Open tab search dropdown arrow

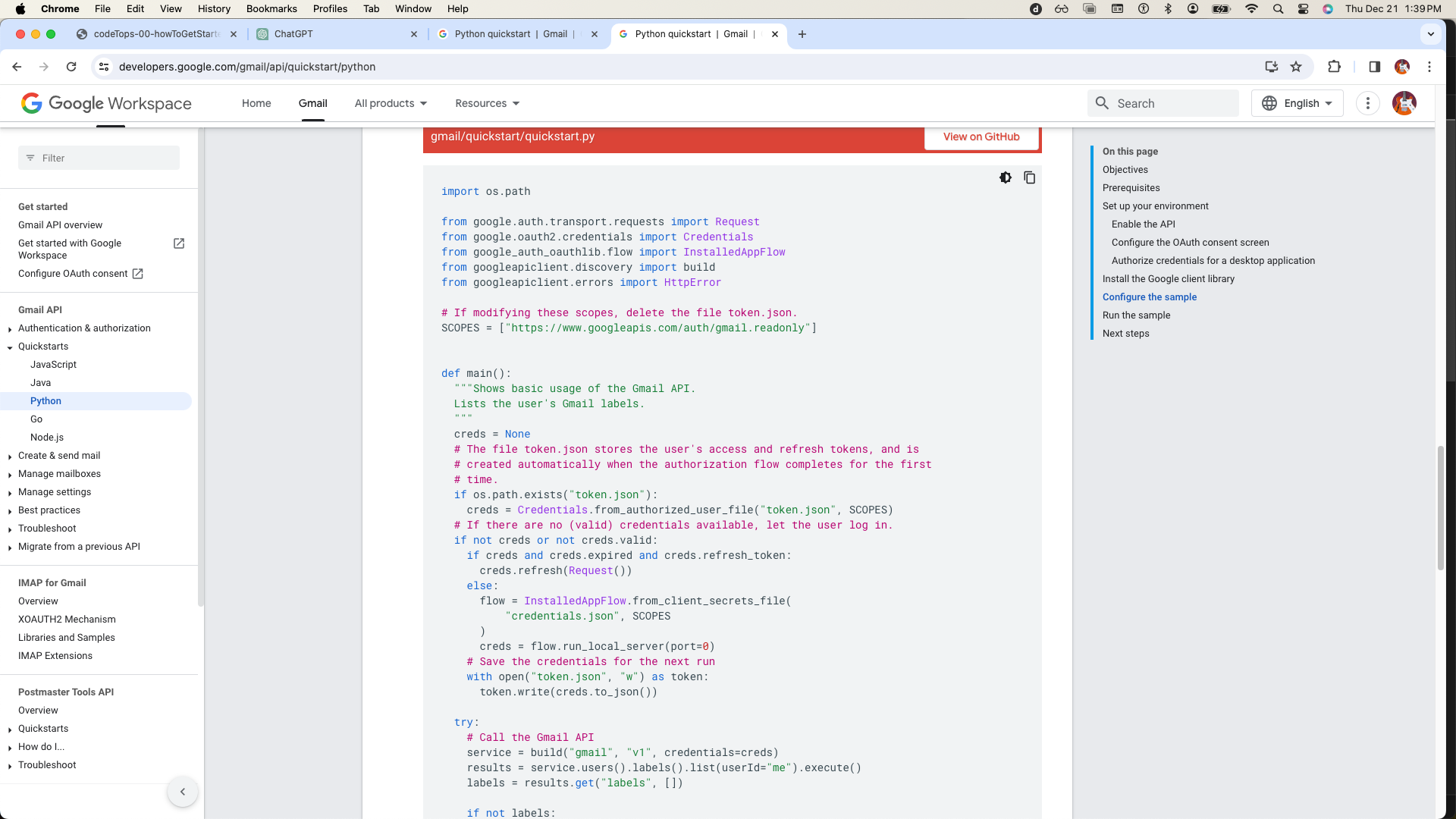(x=1431, y=34)
